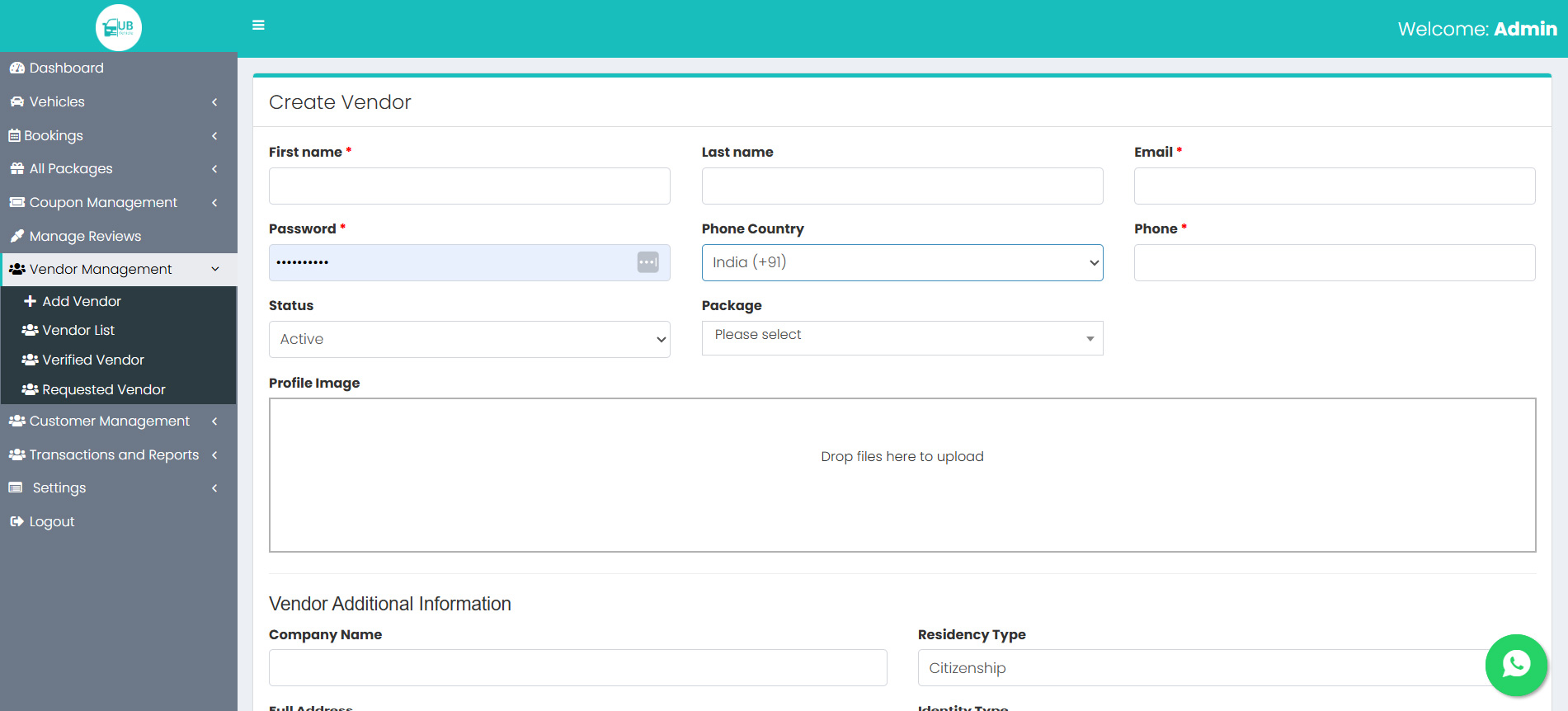Expand the Vehicles menu chevron

point(214,101)
